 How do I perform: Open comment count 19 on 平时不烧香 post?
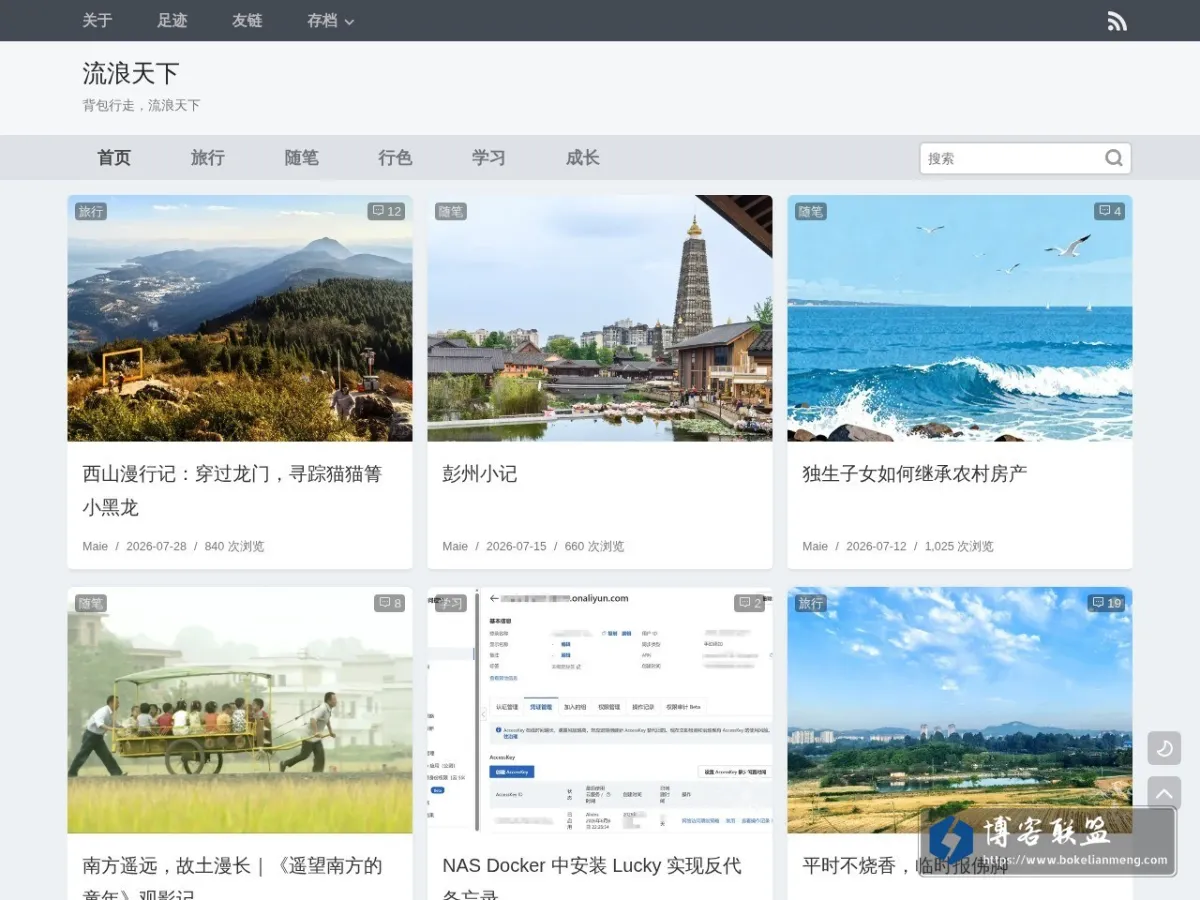coord(1106,603)
